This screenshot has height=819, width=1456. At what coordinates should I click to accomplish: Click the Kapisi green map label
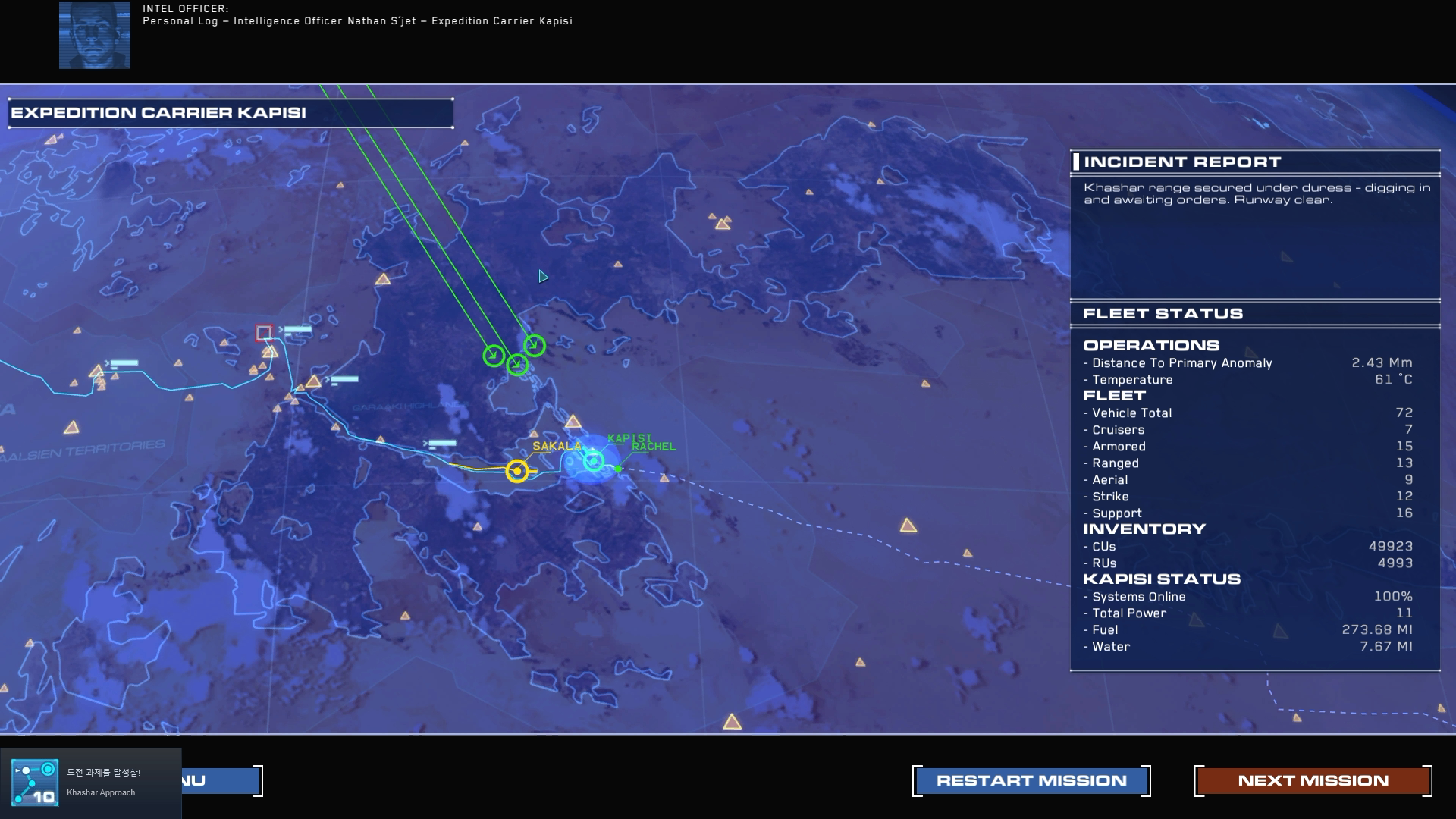point(629,438)
